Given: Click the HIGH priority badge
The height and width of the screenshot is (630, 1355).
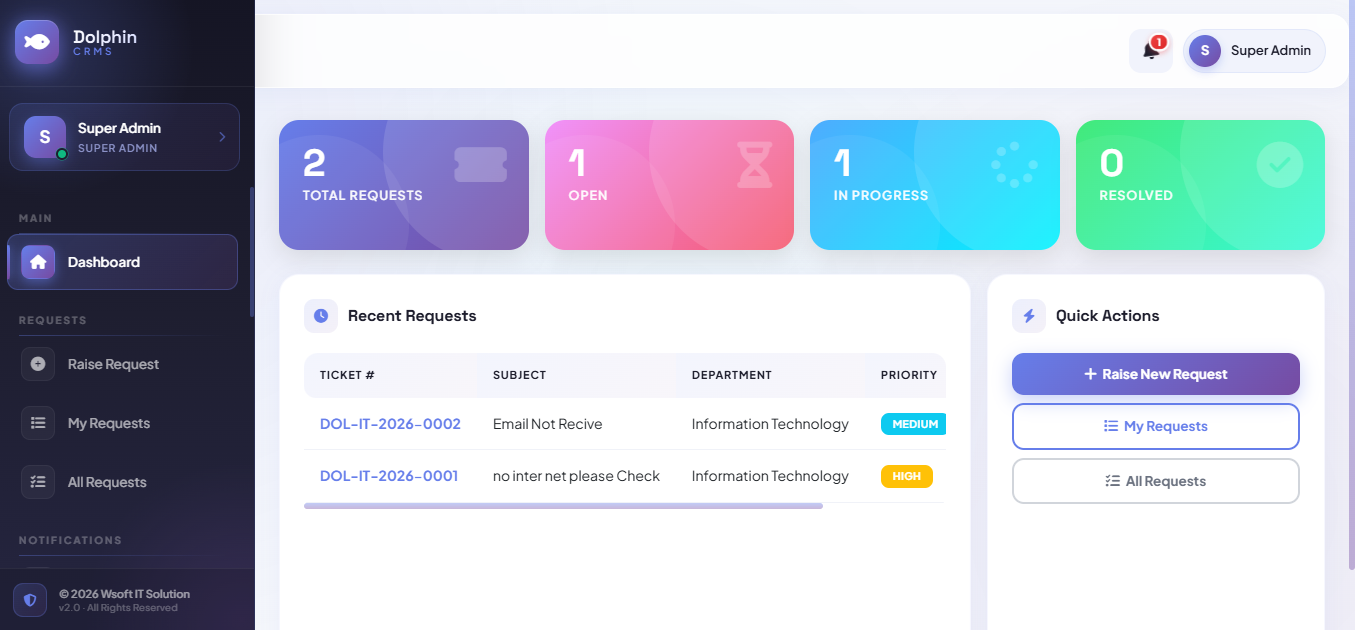Looking at the screenshot, I should coord(907,476).
